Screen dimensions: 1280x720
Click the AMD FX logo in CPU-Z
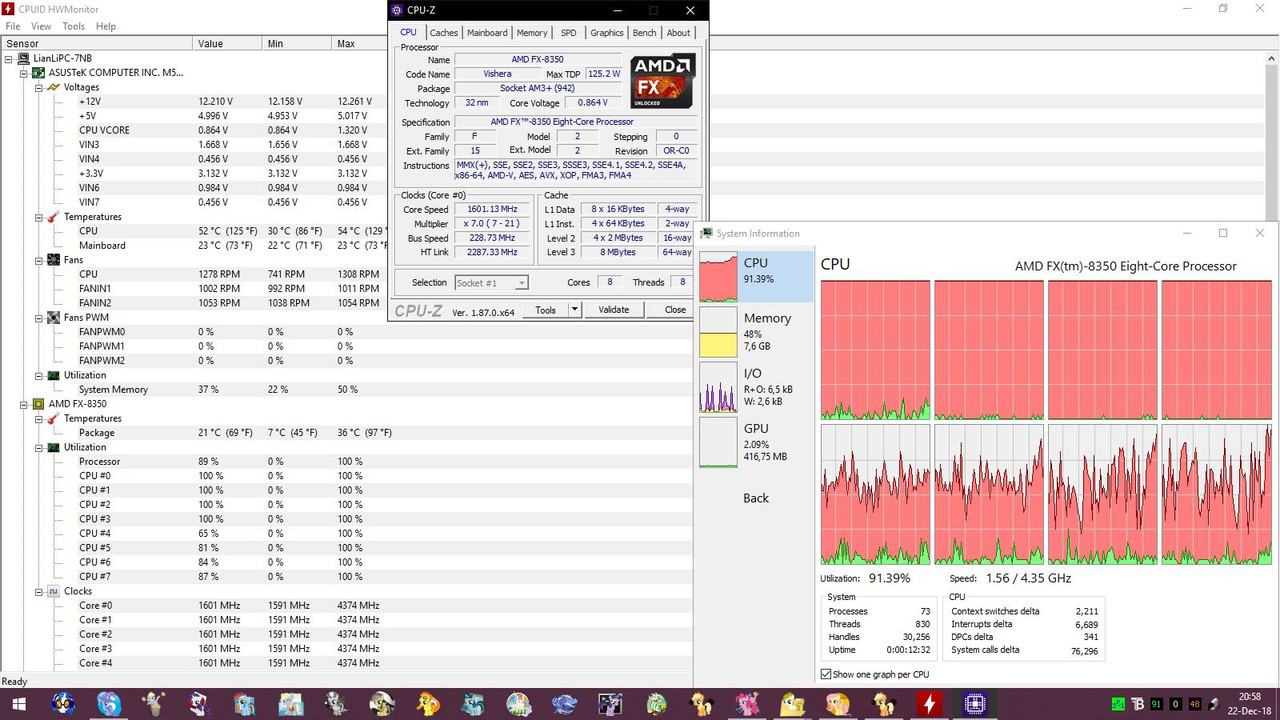(663, 81)
